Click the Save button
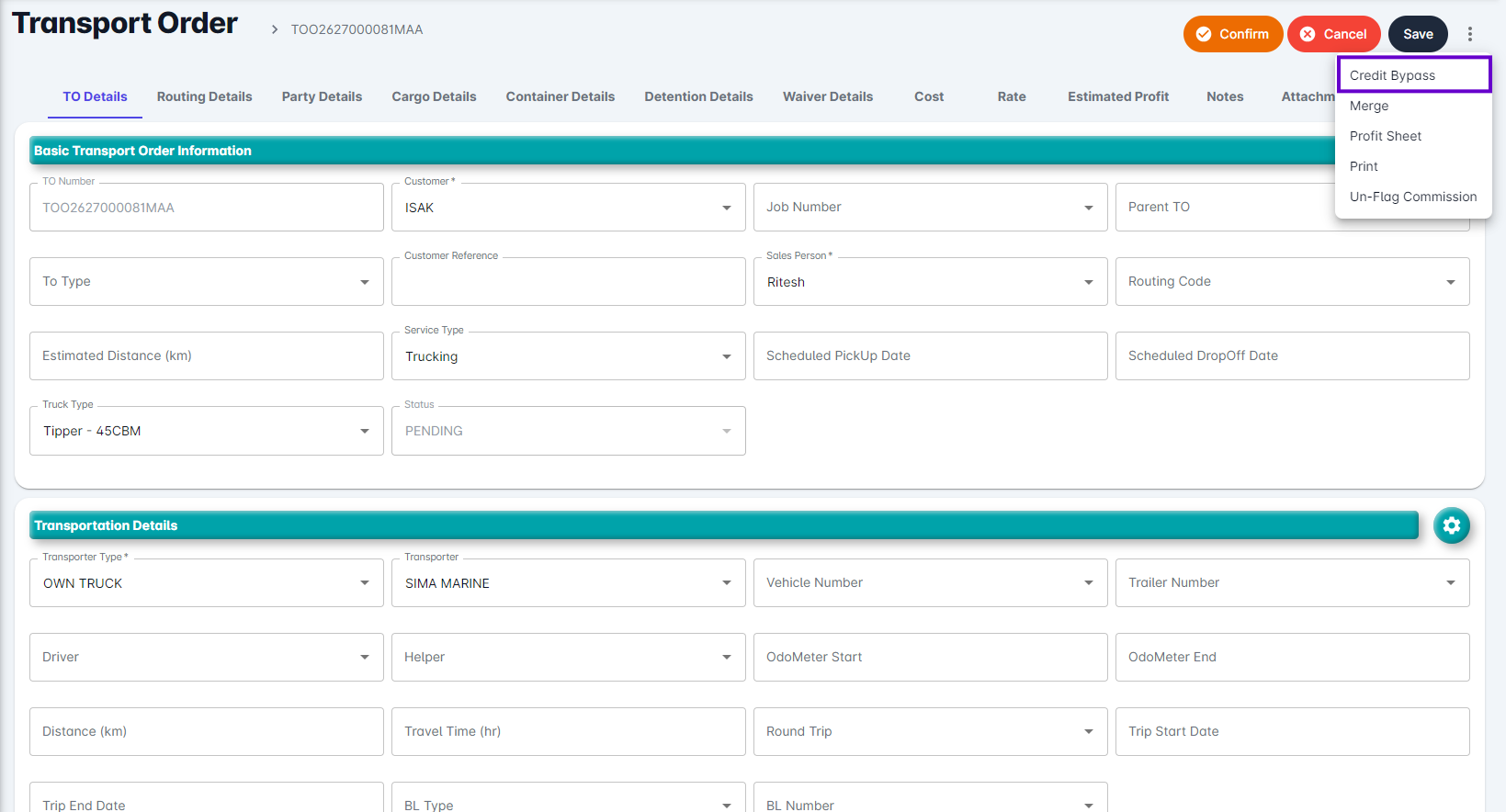 click(1417, 34)
